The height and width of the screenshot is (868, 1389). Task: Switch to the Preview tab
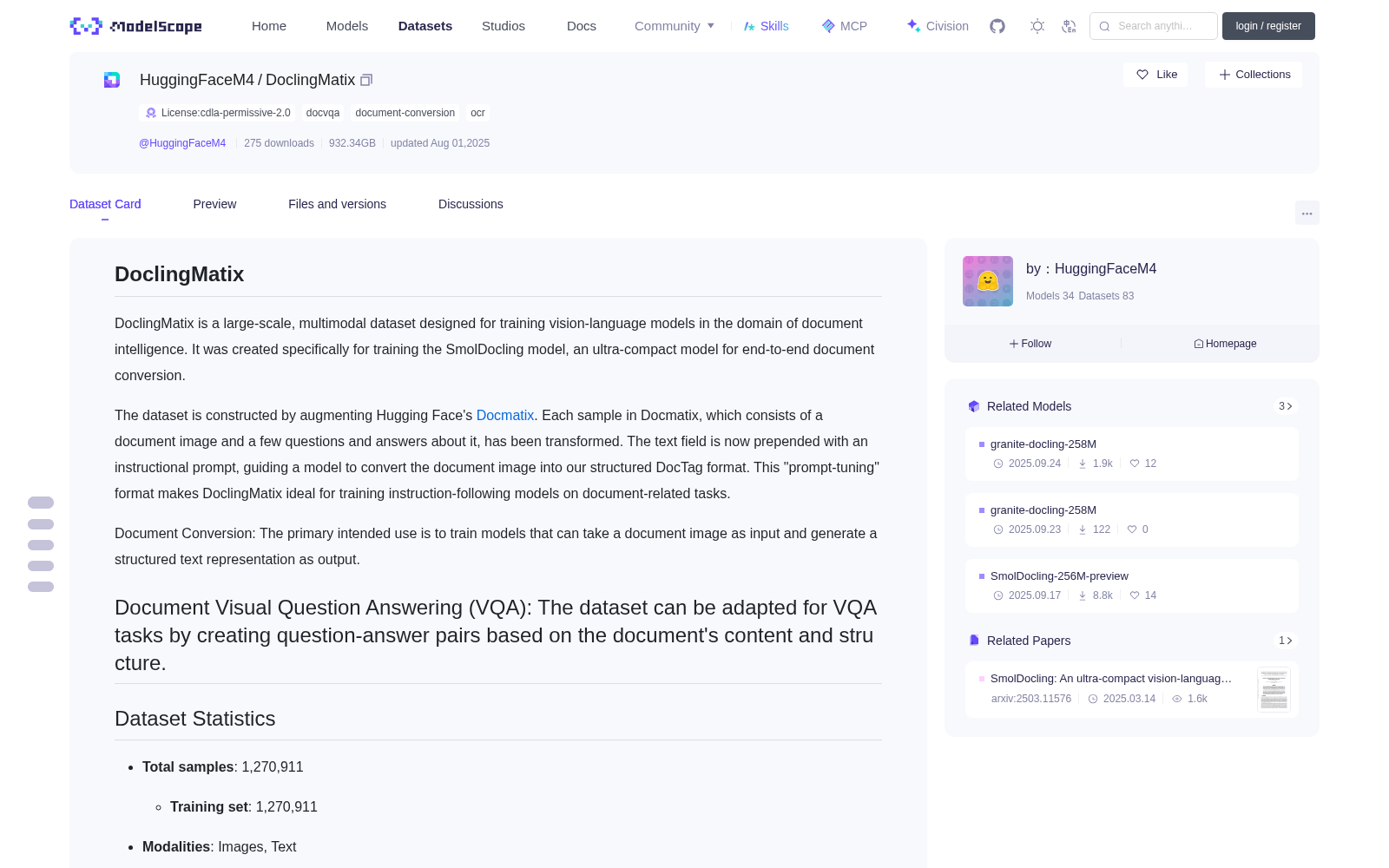[214, 204]
